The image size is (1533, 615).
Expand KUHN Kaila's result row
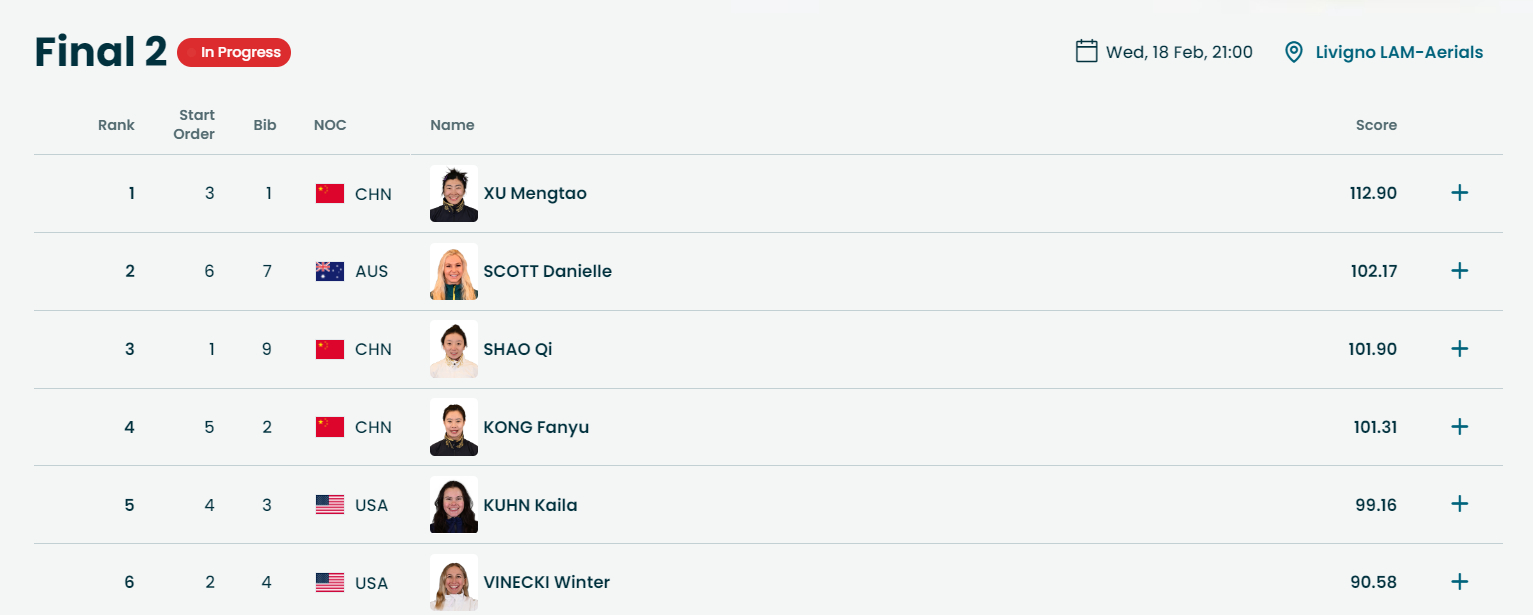coord(1459,504)
